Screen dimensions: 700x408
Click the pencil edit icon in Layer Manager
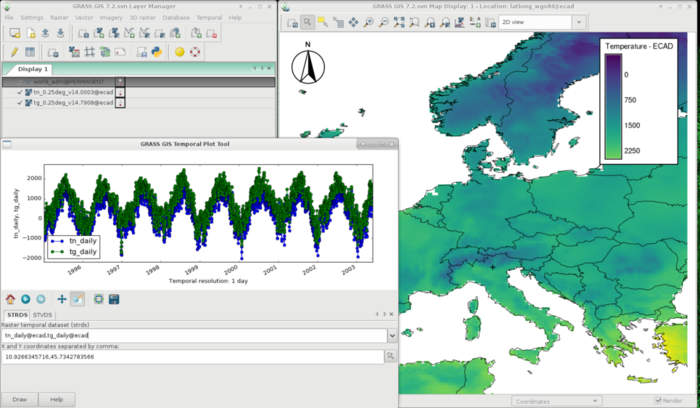14,52
